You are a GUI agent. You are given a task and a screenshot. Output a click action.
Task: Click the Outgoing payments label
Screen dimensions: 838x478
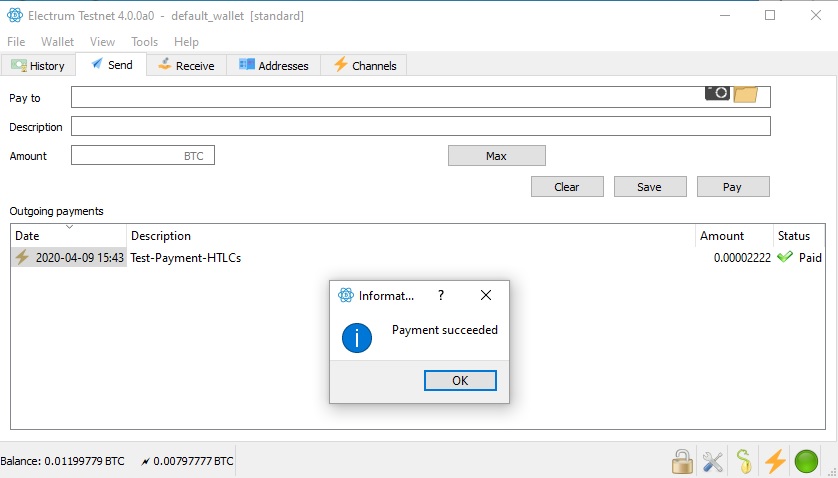(x=56, y=211)
